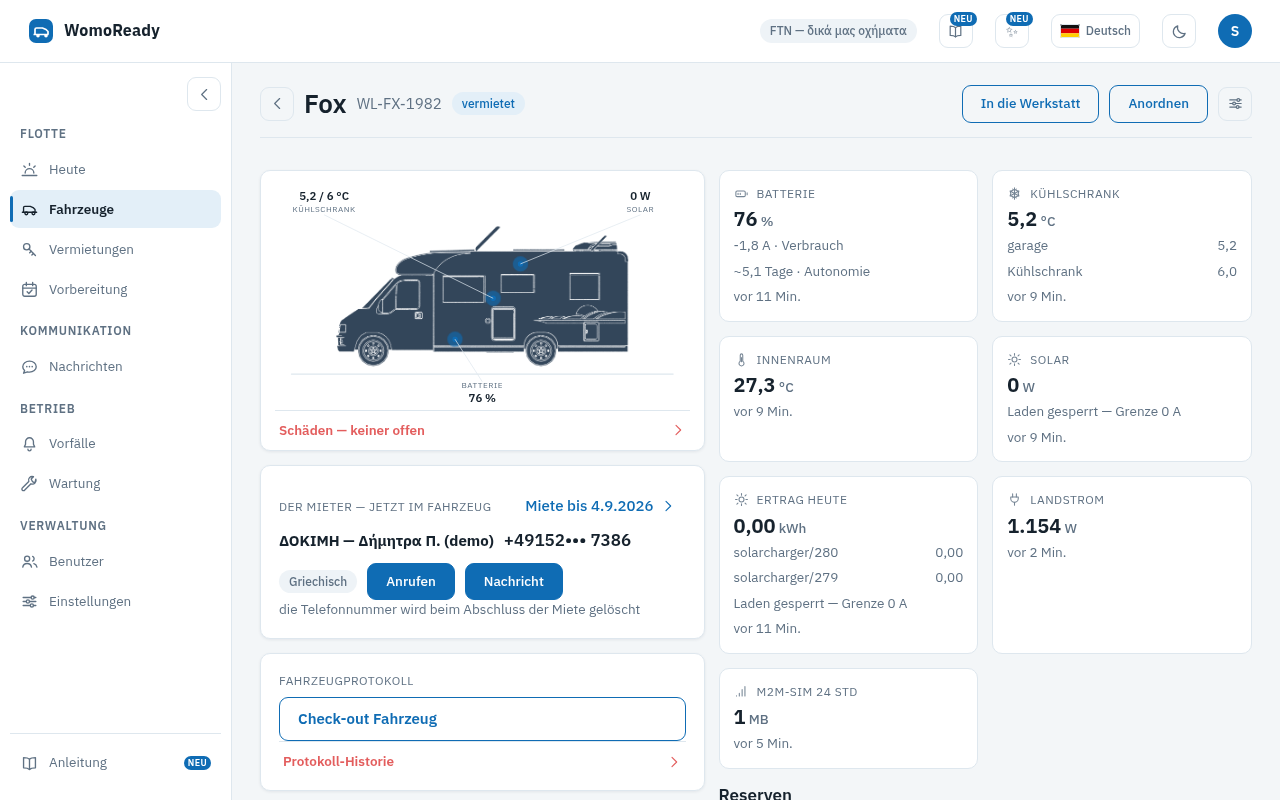Click In die Werkstatt button
The height and width of the screenshot is (800, 1280).
pos(1030,104)
